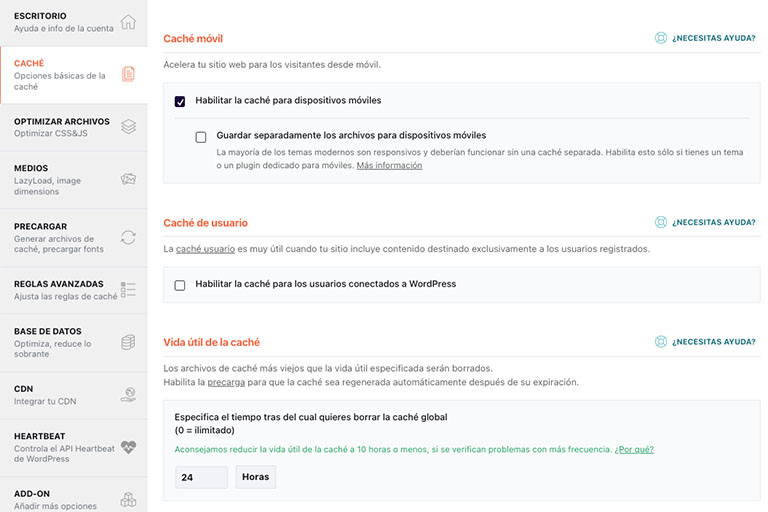
Task: Click the Reglas Avanzadas list icon
Action: [x=128, y=290]
